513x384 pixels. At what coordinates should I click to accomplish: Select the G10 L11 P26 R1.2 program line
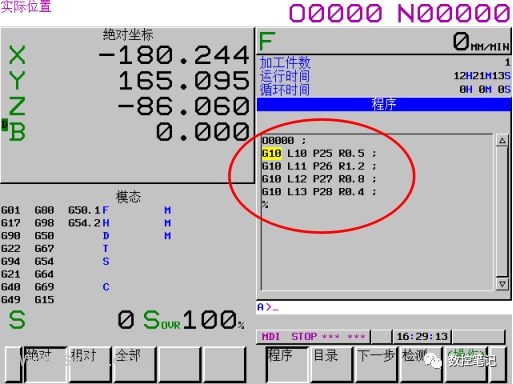(319, 166)
